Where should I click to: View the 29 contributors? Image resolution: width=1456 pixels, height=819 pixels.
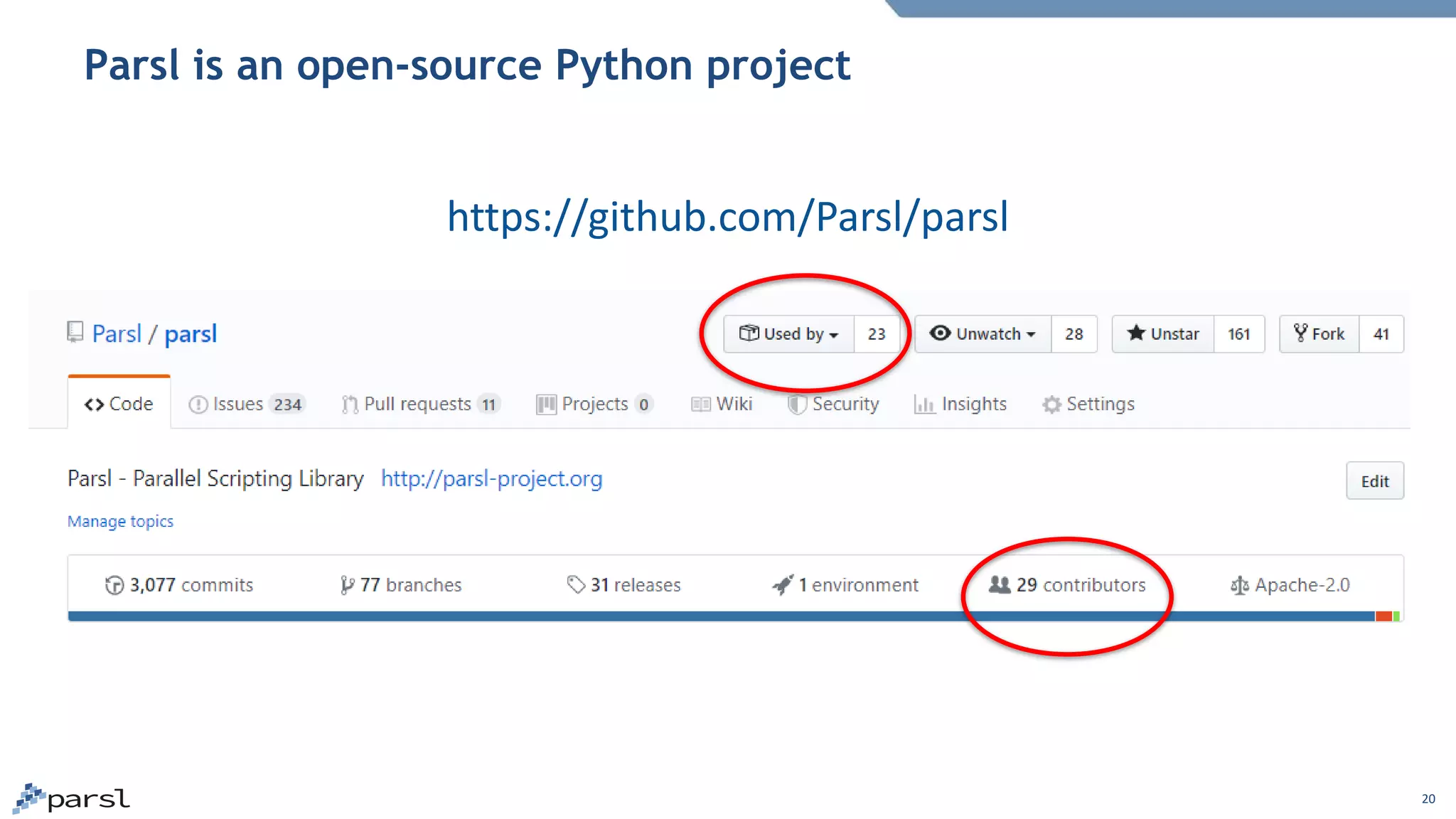(x=1067, y=584)
